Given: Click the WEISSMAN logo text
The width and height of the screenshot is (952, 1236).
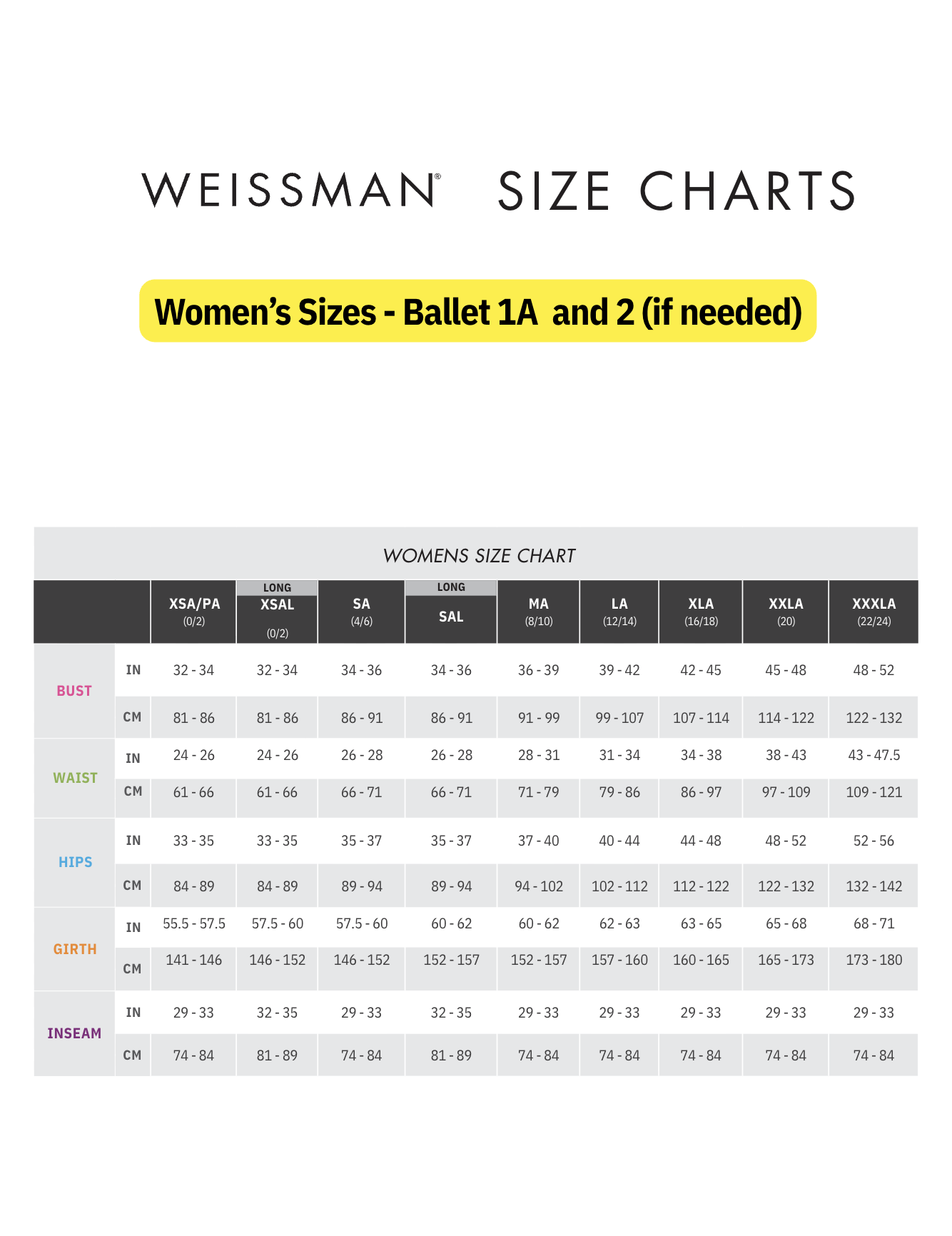Looking at the screenshot, I should click(x=291, y=190).
